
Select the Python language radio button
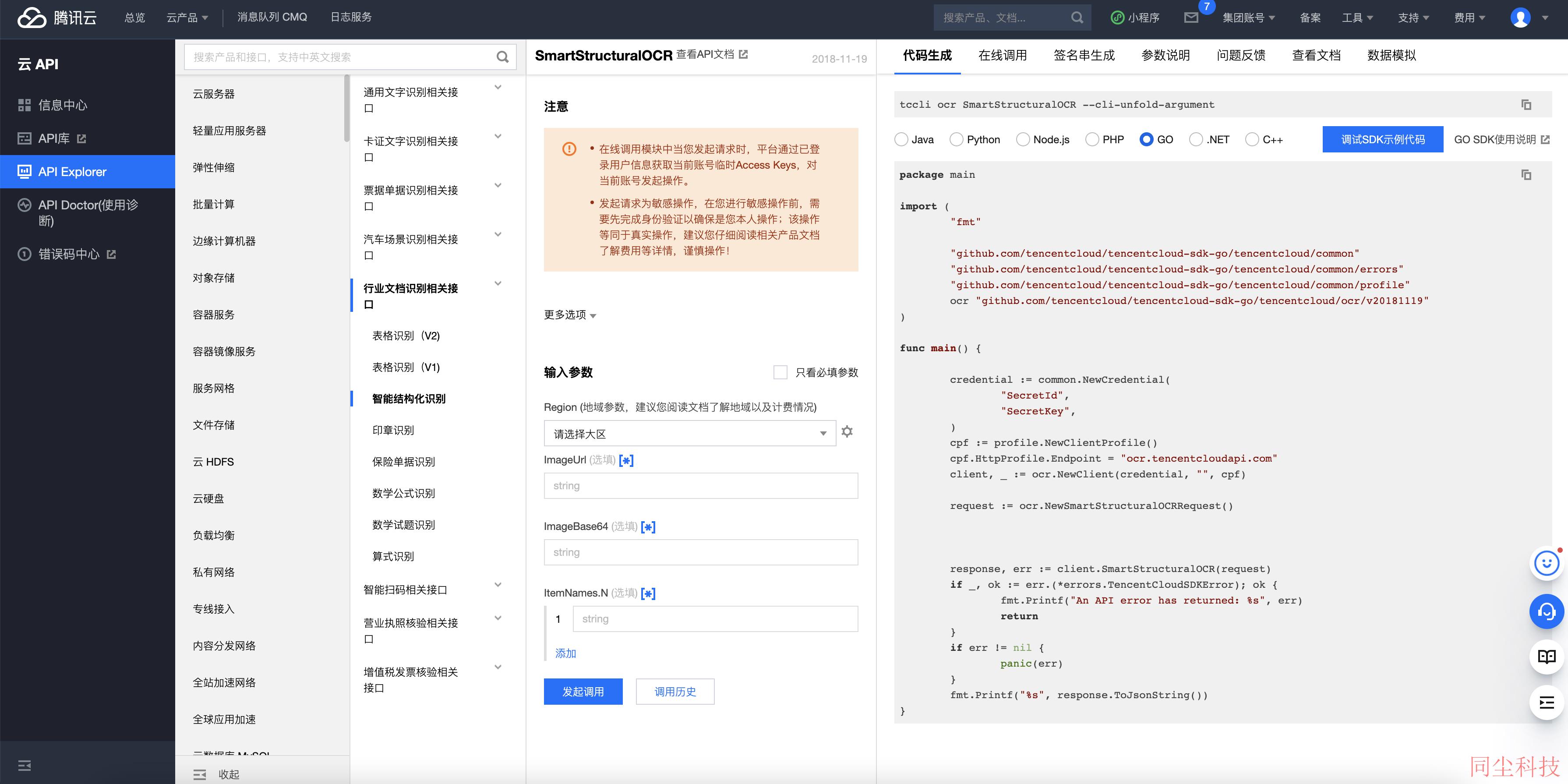(956, 139)
